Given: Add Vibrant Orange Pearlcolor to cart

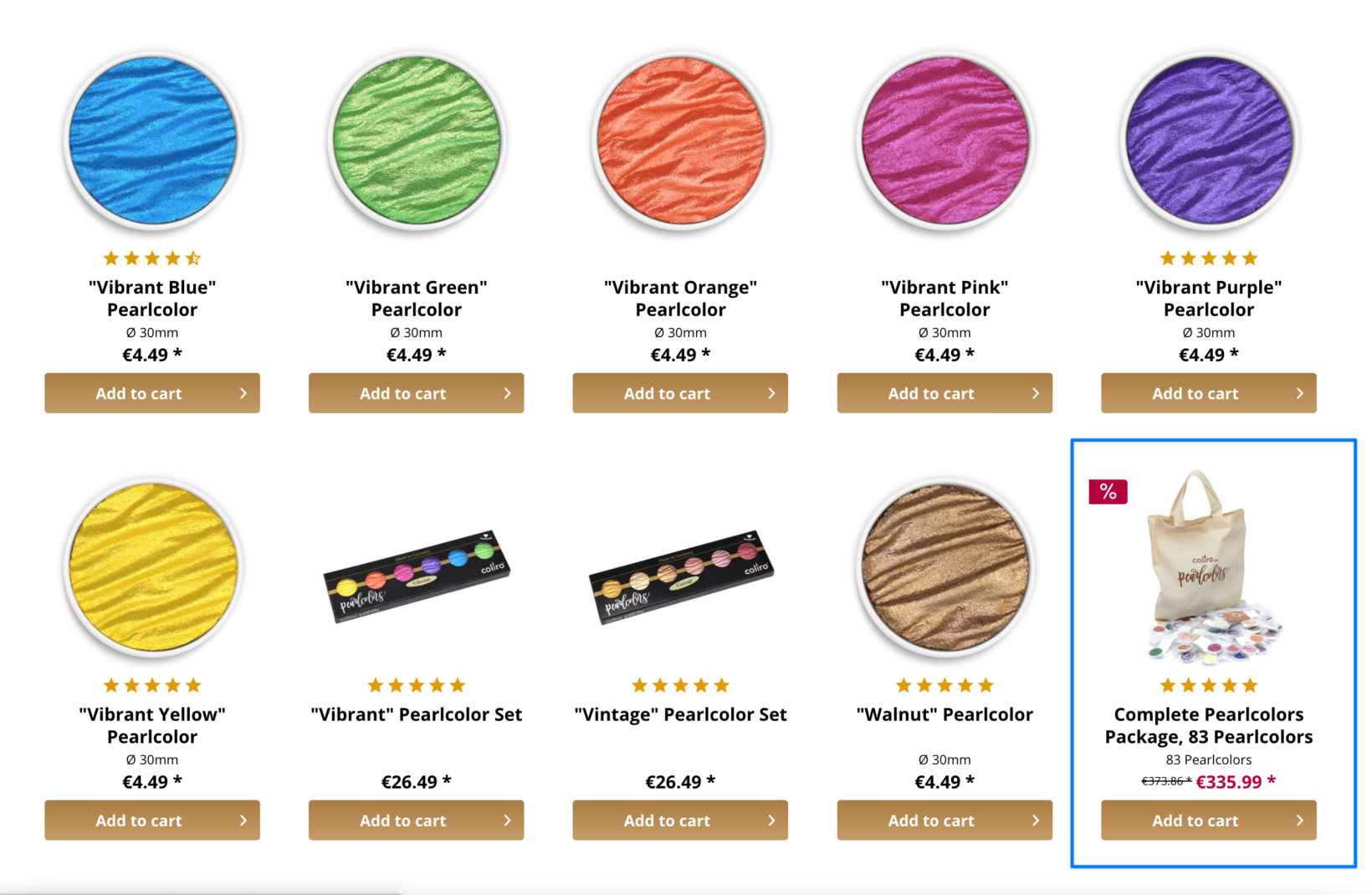Looking at the screenshot, I should click(x=679, y=392).
